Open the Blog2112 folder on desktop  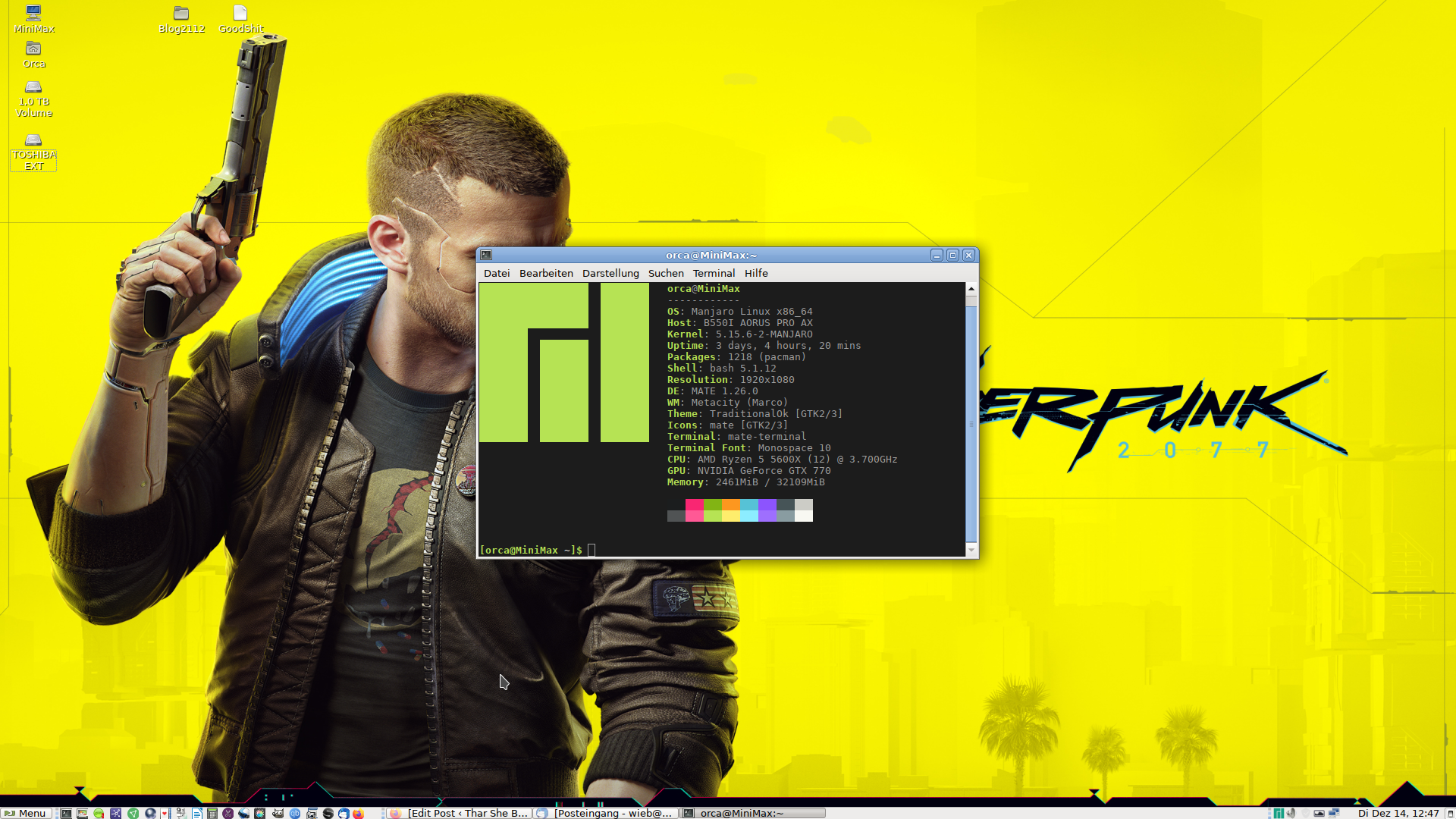(x=181, y=19)
